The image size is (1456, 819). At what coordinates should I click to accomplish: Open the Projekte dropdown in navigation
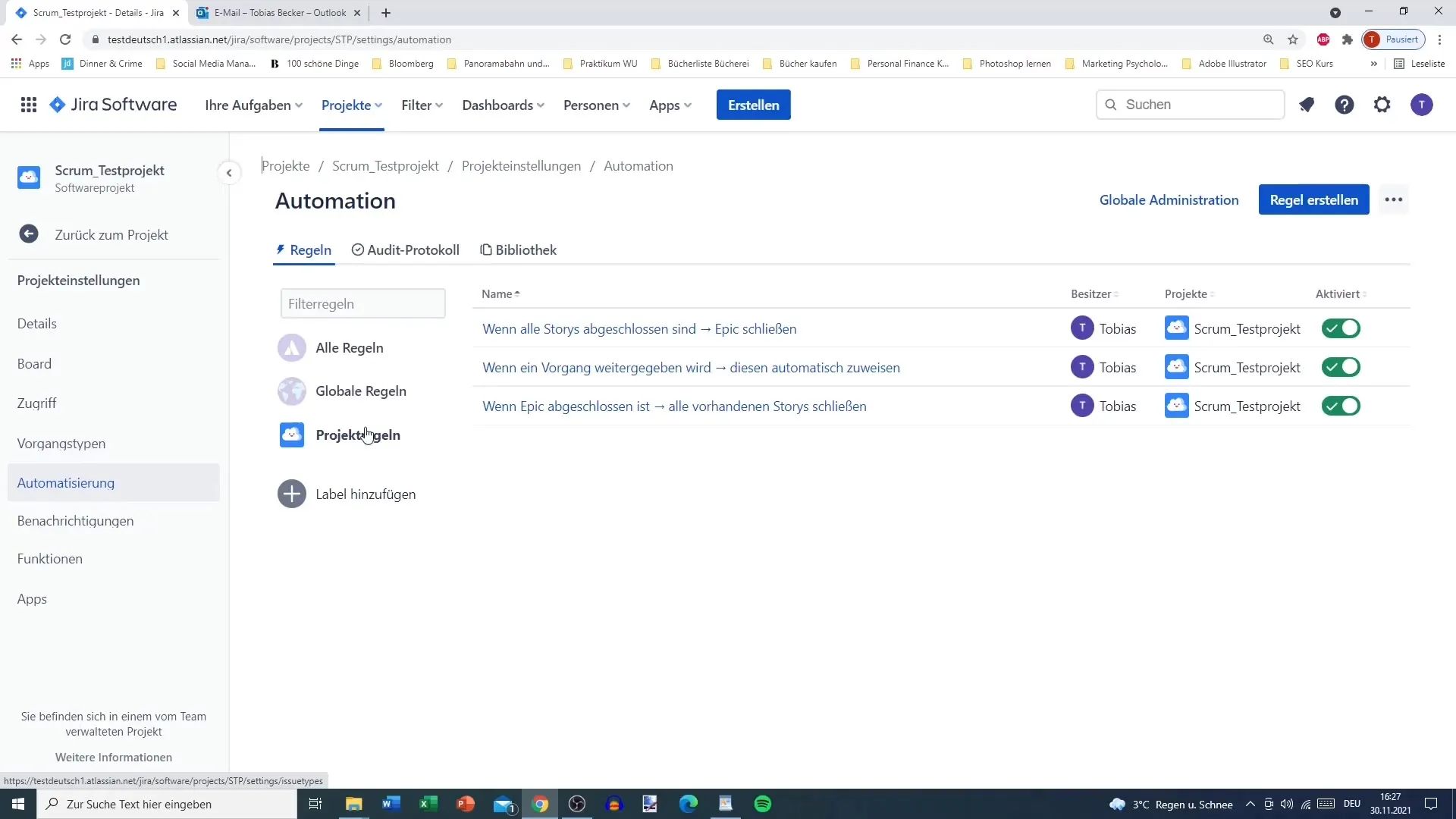click(x=350, y=104)
